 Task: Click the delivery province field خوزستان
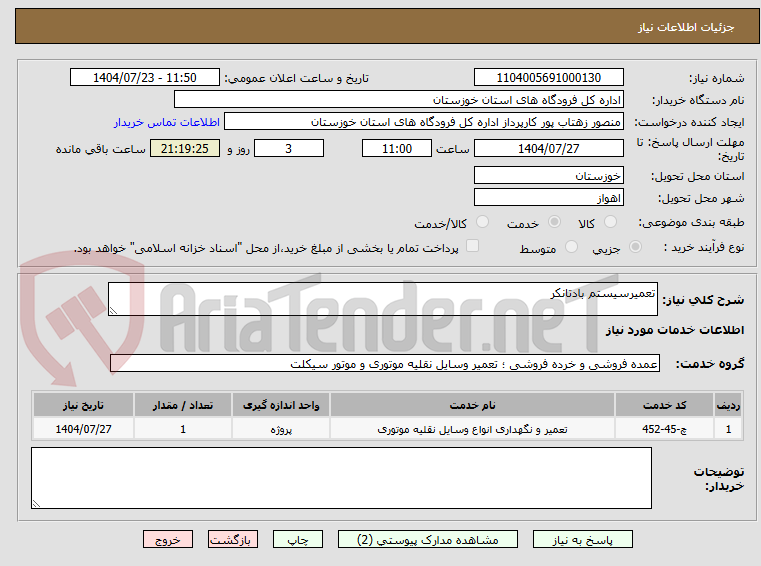click(x=548, y=175)
